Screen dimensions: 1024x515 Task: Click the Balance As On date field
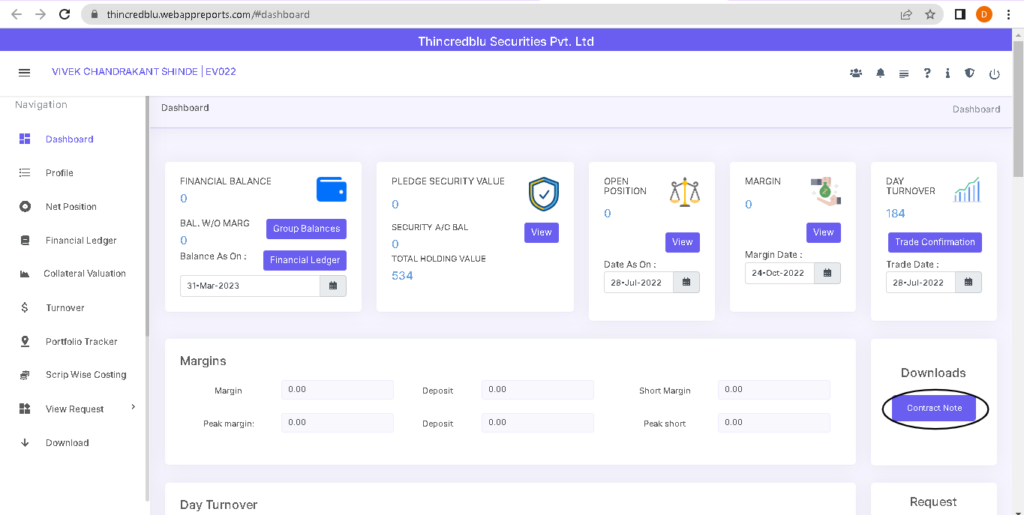tap(250, 286)
